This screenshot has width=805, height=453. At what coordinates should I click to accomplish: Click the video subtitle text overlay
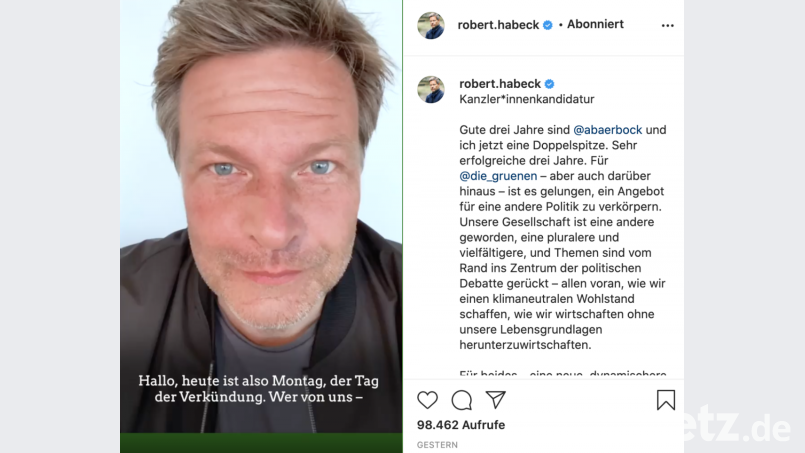tap(259, 389)
